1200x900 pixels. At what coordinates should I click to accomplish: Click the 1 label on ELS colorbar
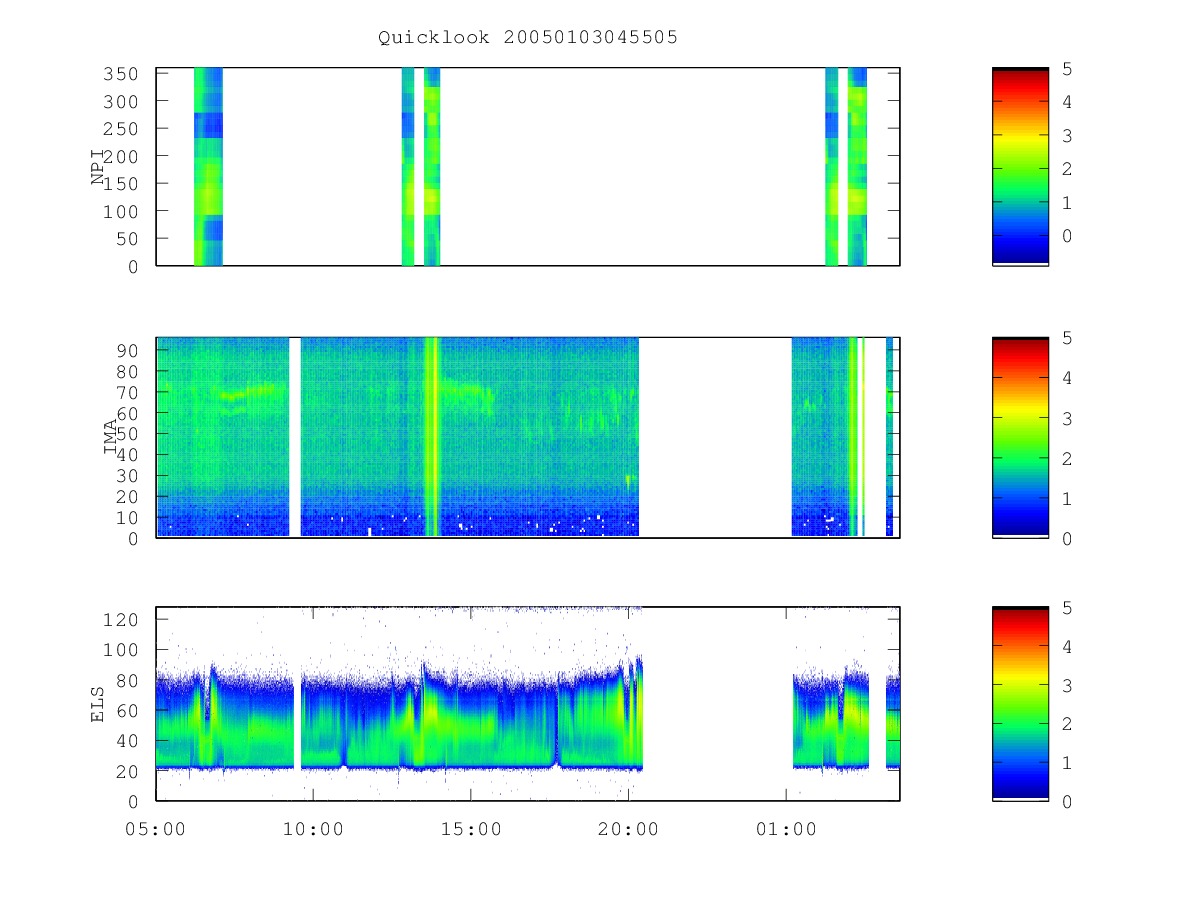[x=1067, y=763]
